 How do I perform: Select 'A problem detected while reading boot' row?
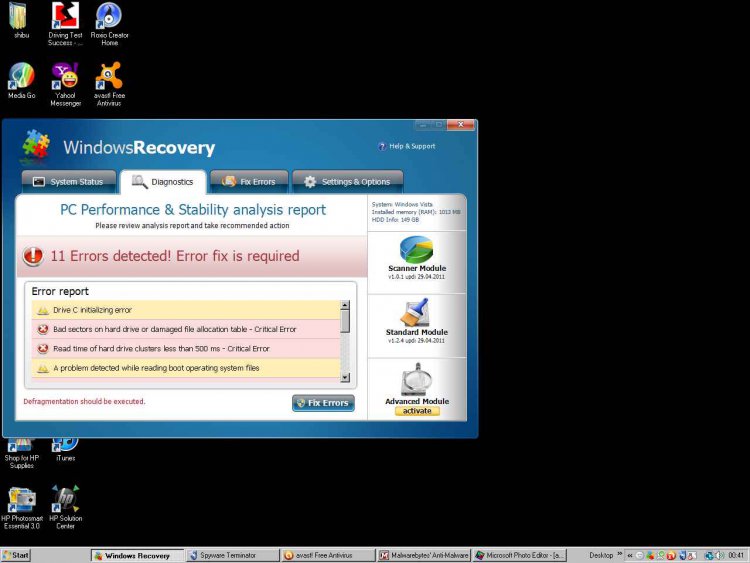click(186, 368)
